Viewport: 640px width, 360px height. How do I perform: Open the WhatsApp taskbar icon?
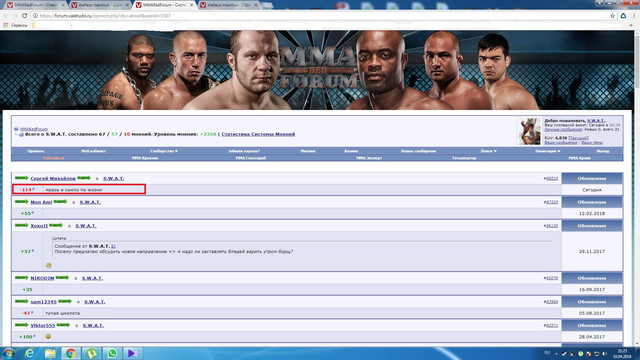coord(112,353)
